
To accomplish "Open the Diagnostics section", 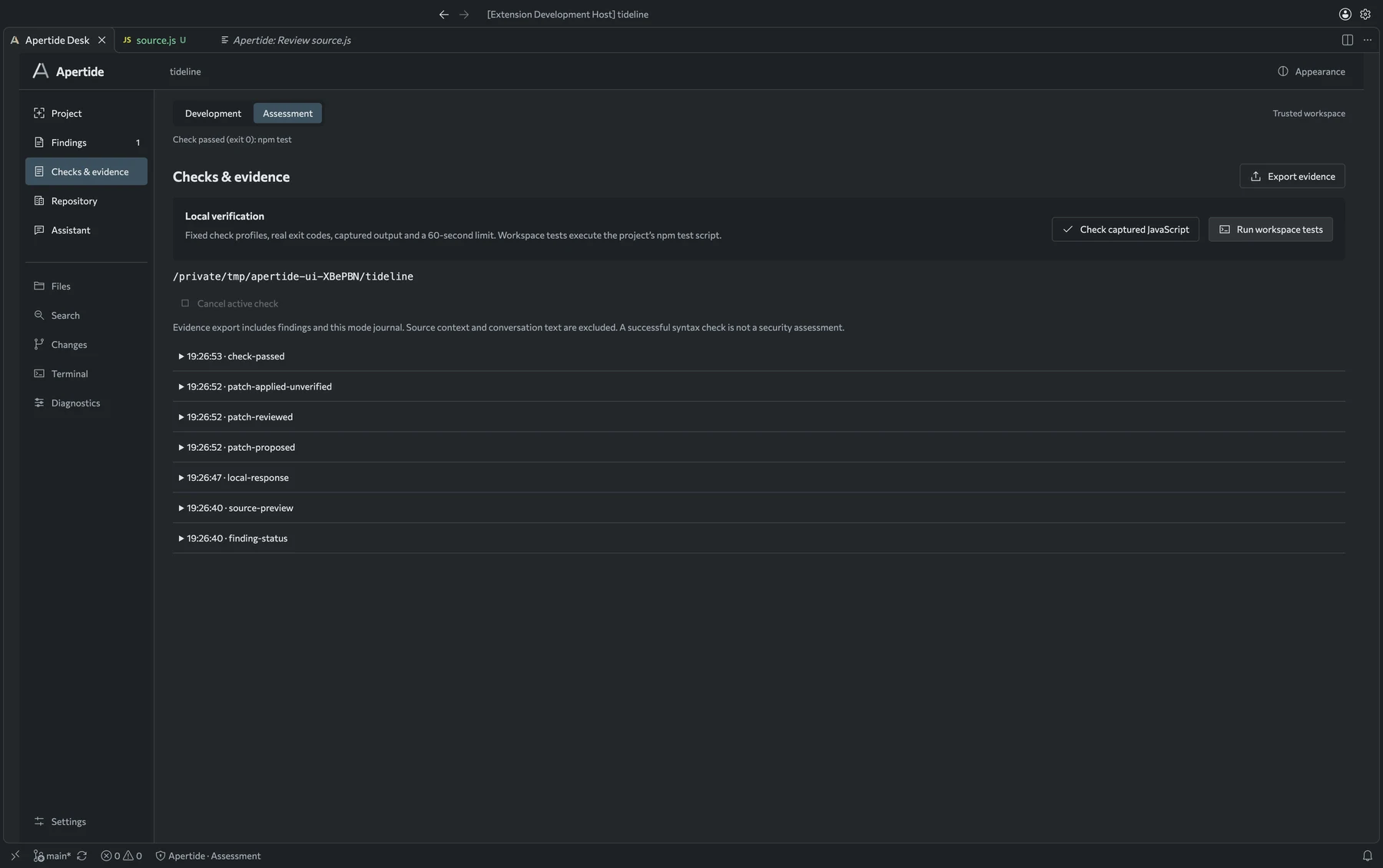I will pyautogui.click(x=86, y=403).
